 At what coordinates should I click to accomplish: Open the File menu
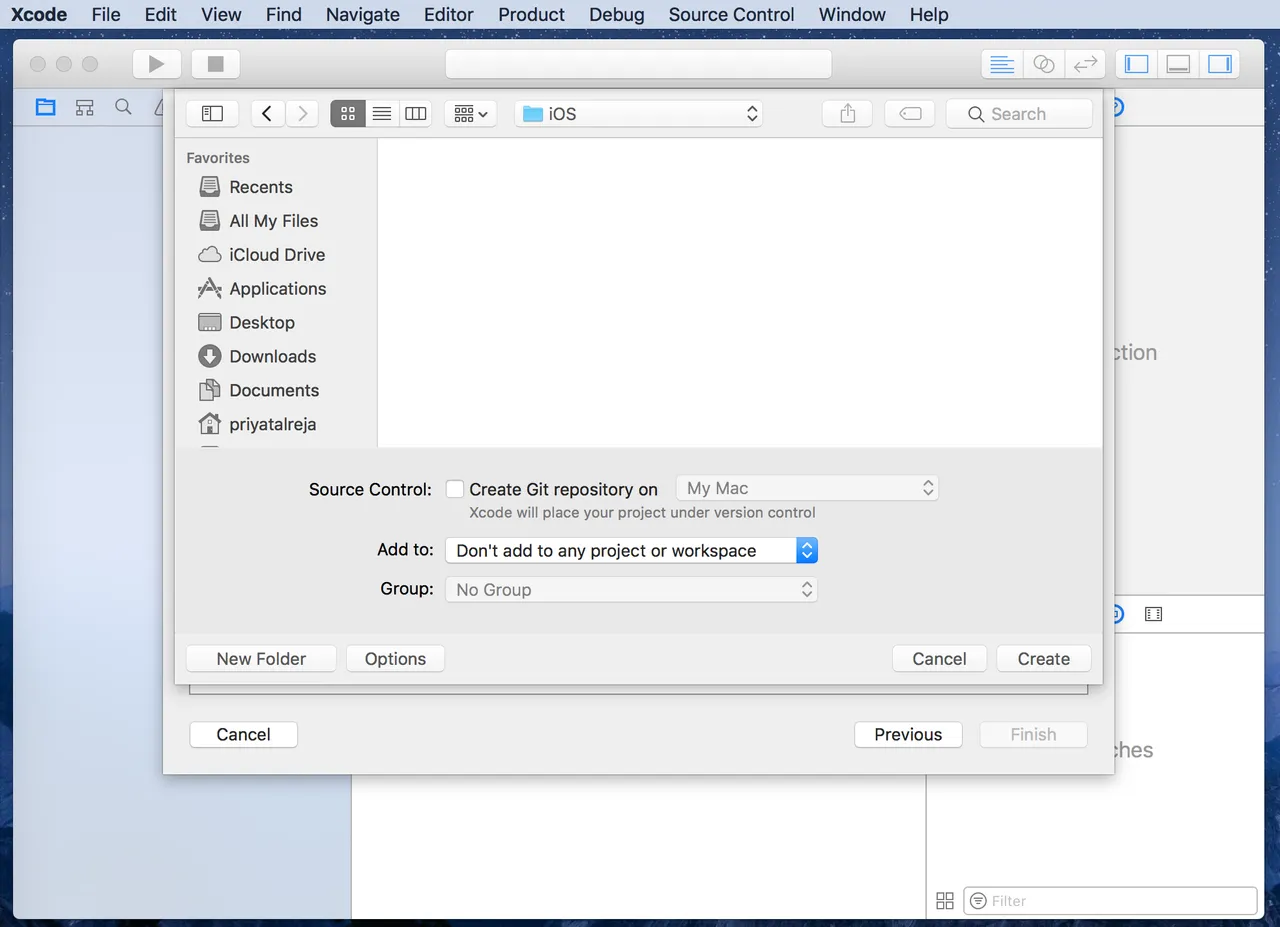tap(106, 14)
